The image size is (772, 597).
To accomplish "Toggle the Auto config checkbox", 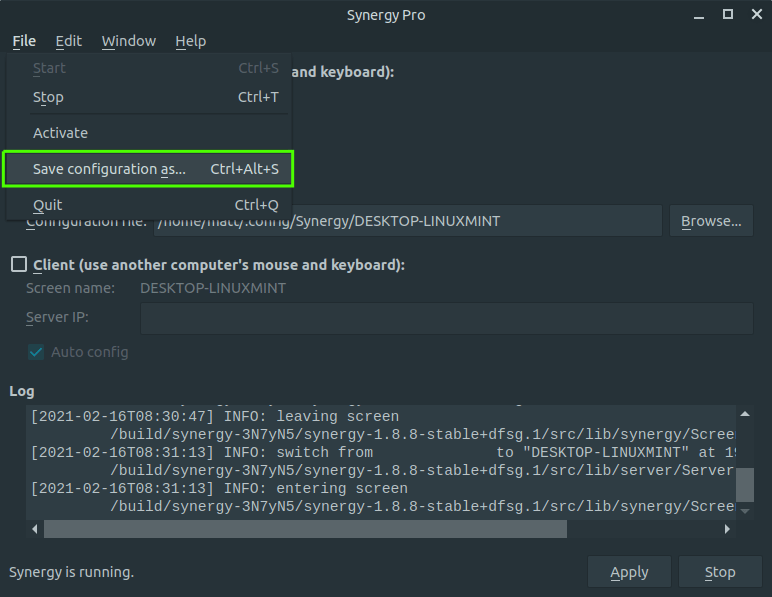I will pos(36,352).
